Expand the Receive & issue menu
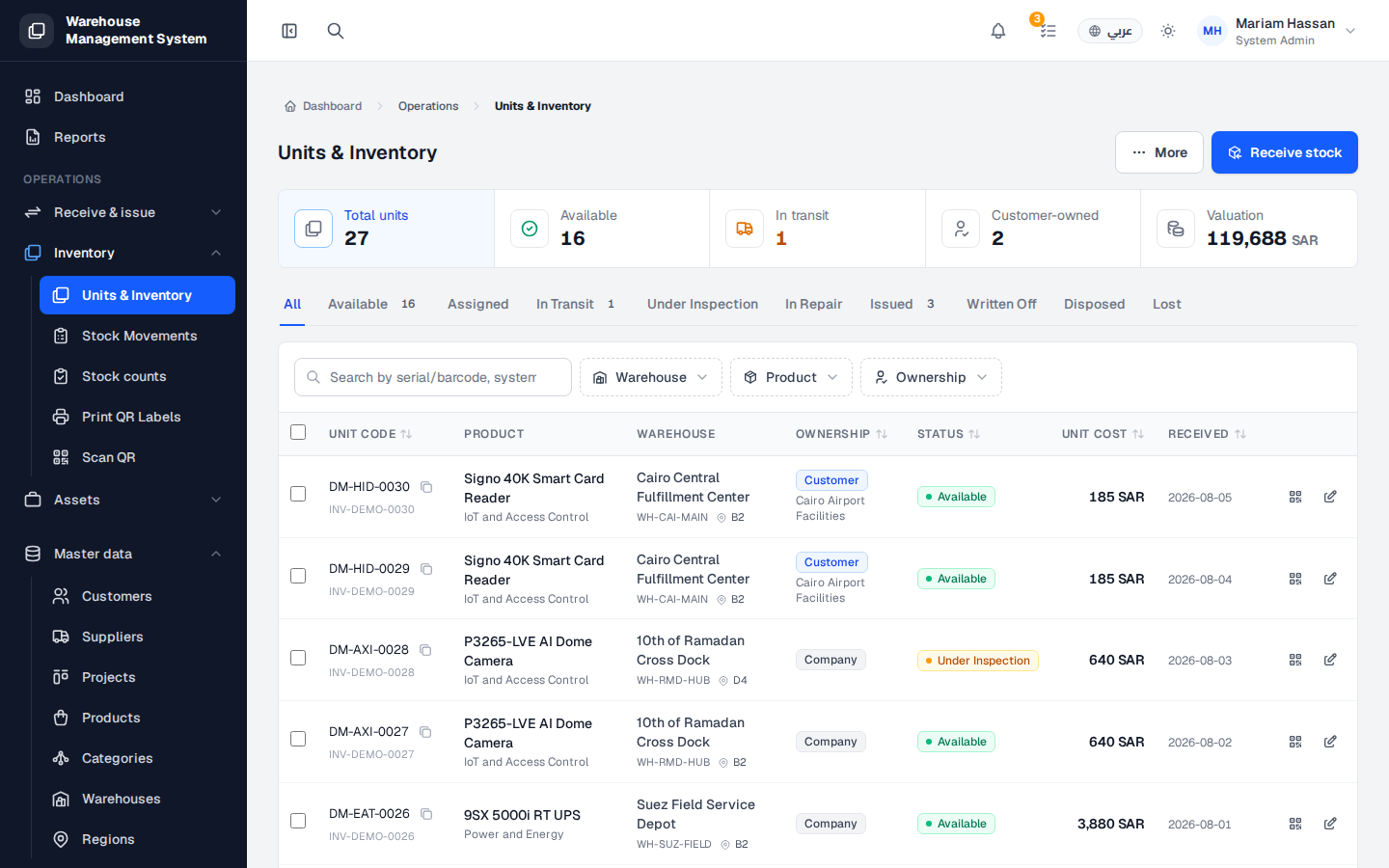Image resolution: width=1389 pixels, height=868 pixels. [123, 212]
